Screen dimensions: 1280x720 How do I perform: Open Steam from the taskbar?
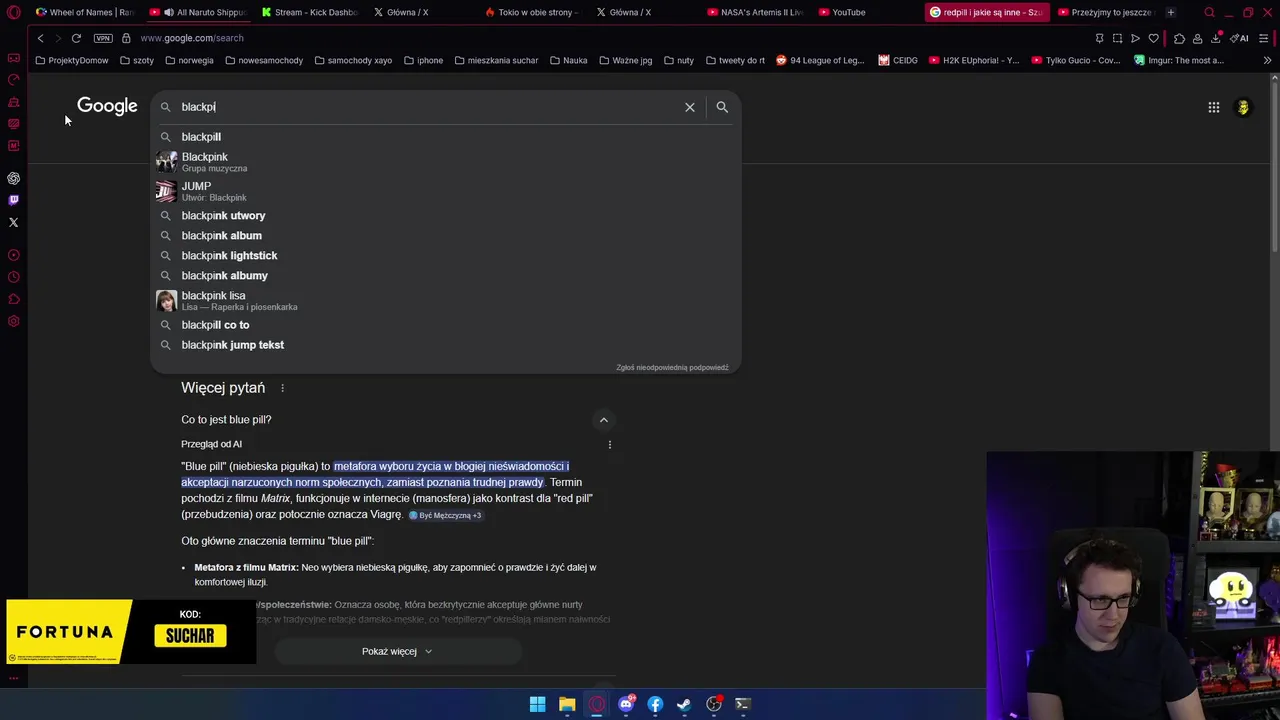click(x=684, y=704)
